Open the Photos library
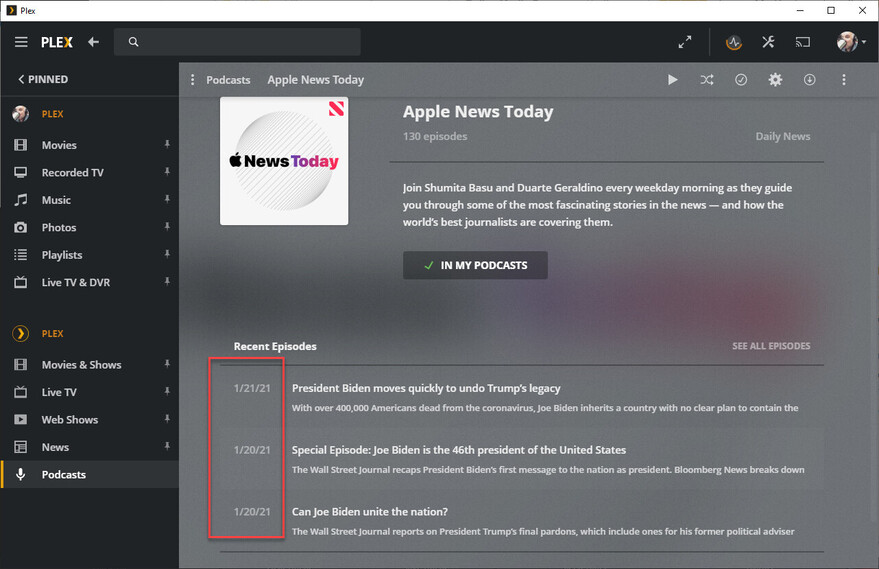879x569 pixels. 59,228
